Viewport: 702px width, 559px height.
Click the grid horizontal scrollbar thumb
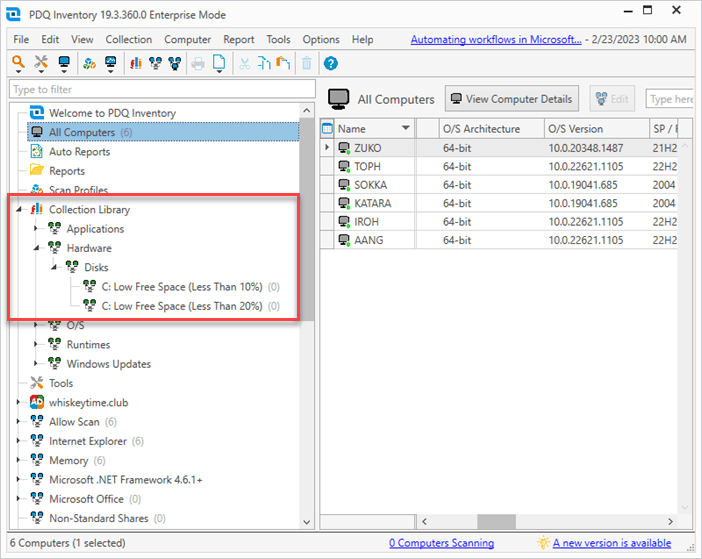496,521
